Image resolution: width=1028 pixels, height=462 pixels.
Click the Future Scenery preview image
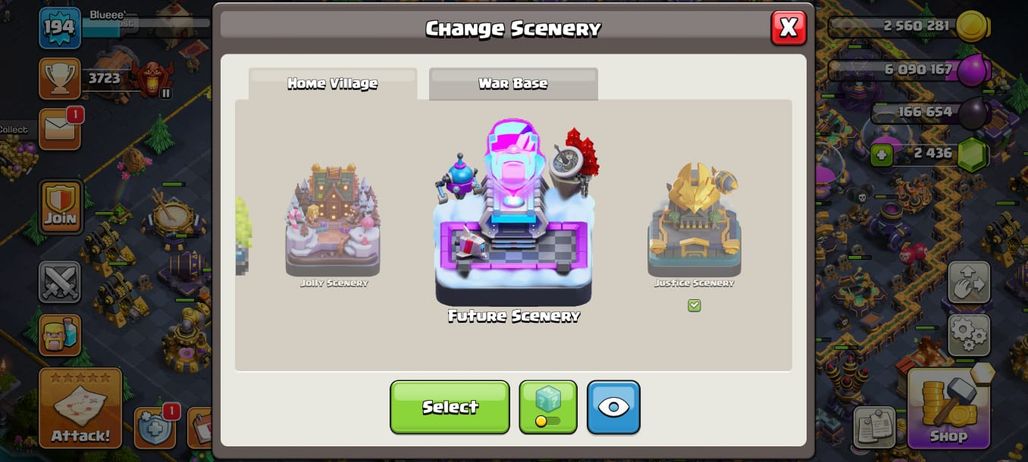click(514, 212)
